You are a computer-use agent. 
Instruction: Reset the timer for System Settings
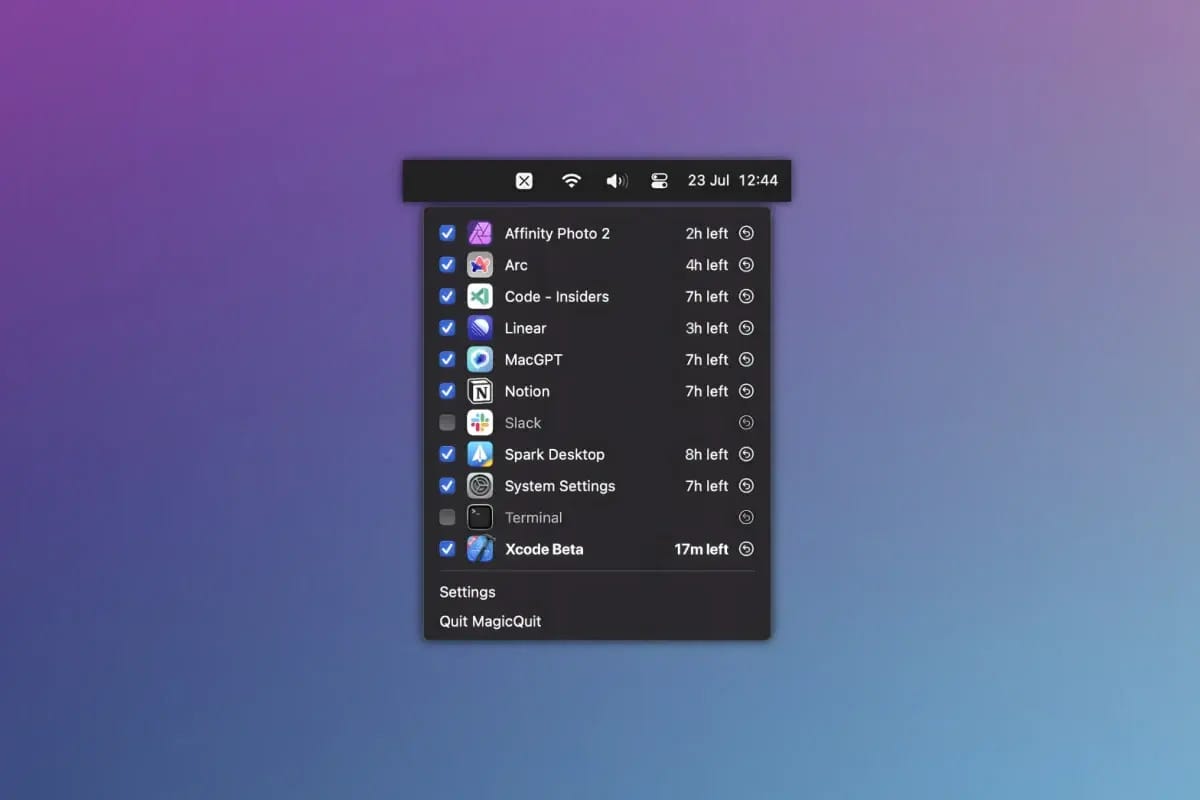[x=746, y=486]
